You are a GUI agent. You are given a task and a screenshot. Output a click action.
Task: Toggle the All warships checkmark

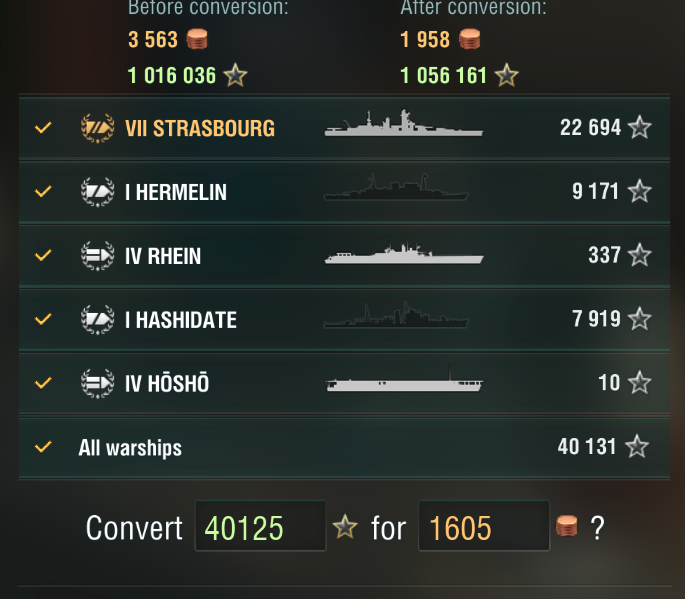[x=43, y=447]
